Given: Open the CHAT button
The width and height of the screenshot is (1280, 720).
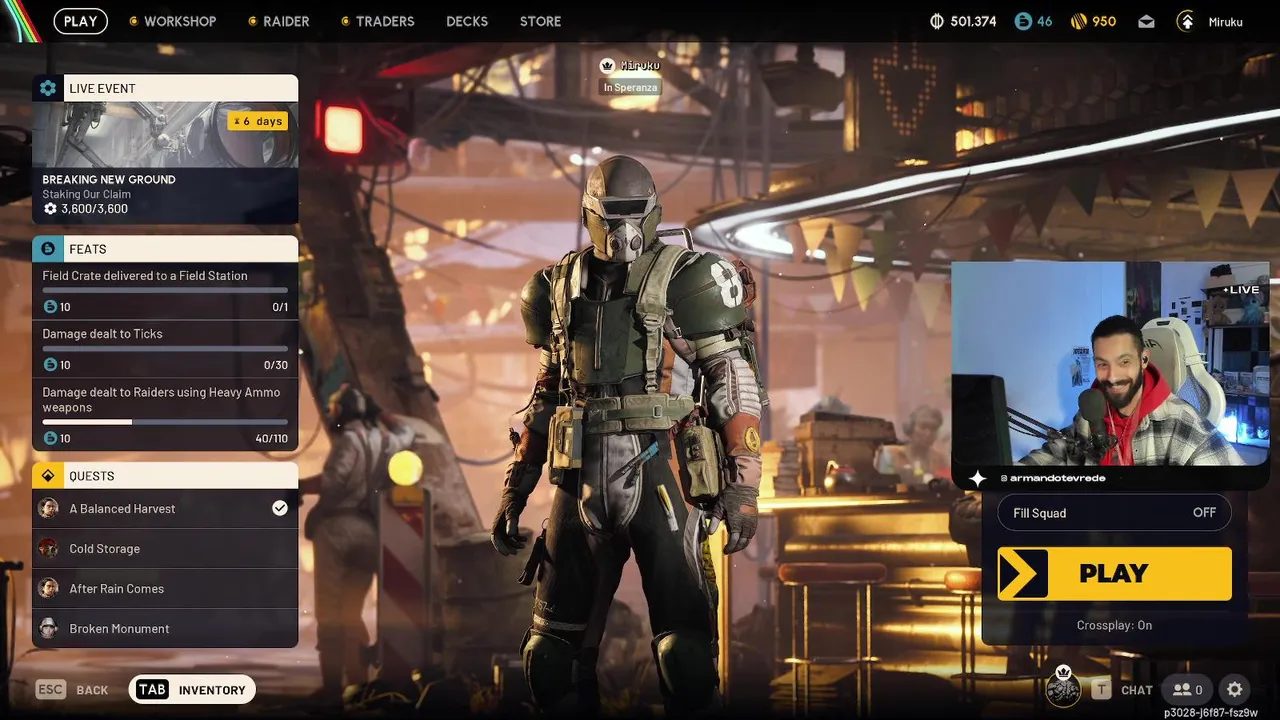Looking at the screenshot, I should pyautogui.click(x=1123, y=690).
